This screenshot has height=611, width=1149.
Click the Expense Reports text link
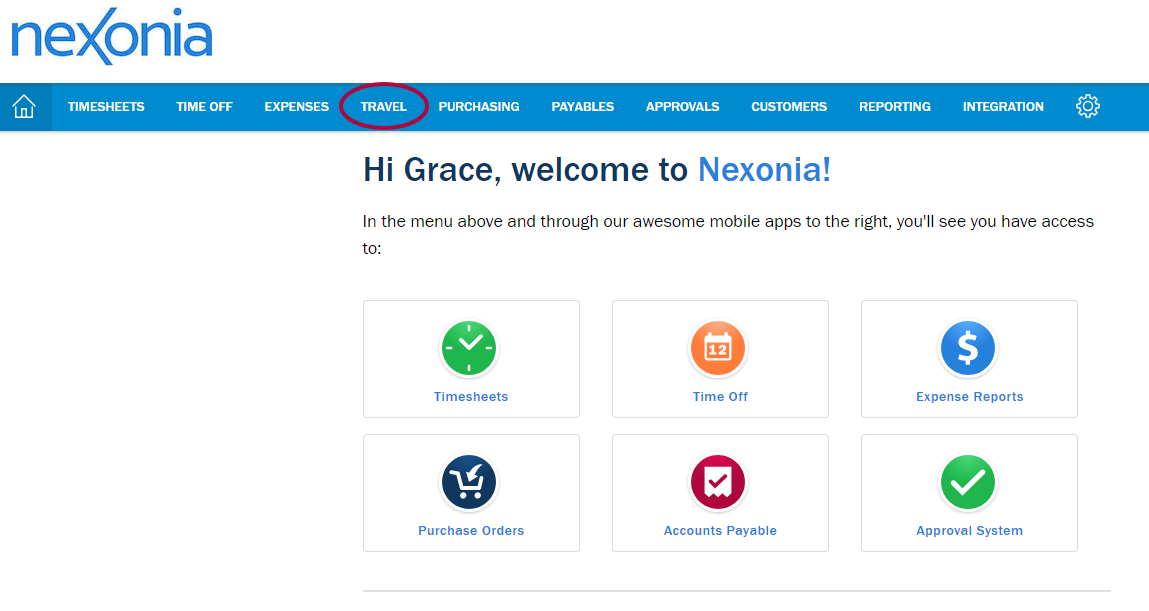tap(970, 397)
